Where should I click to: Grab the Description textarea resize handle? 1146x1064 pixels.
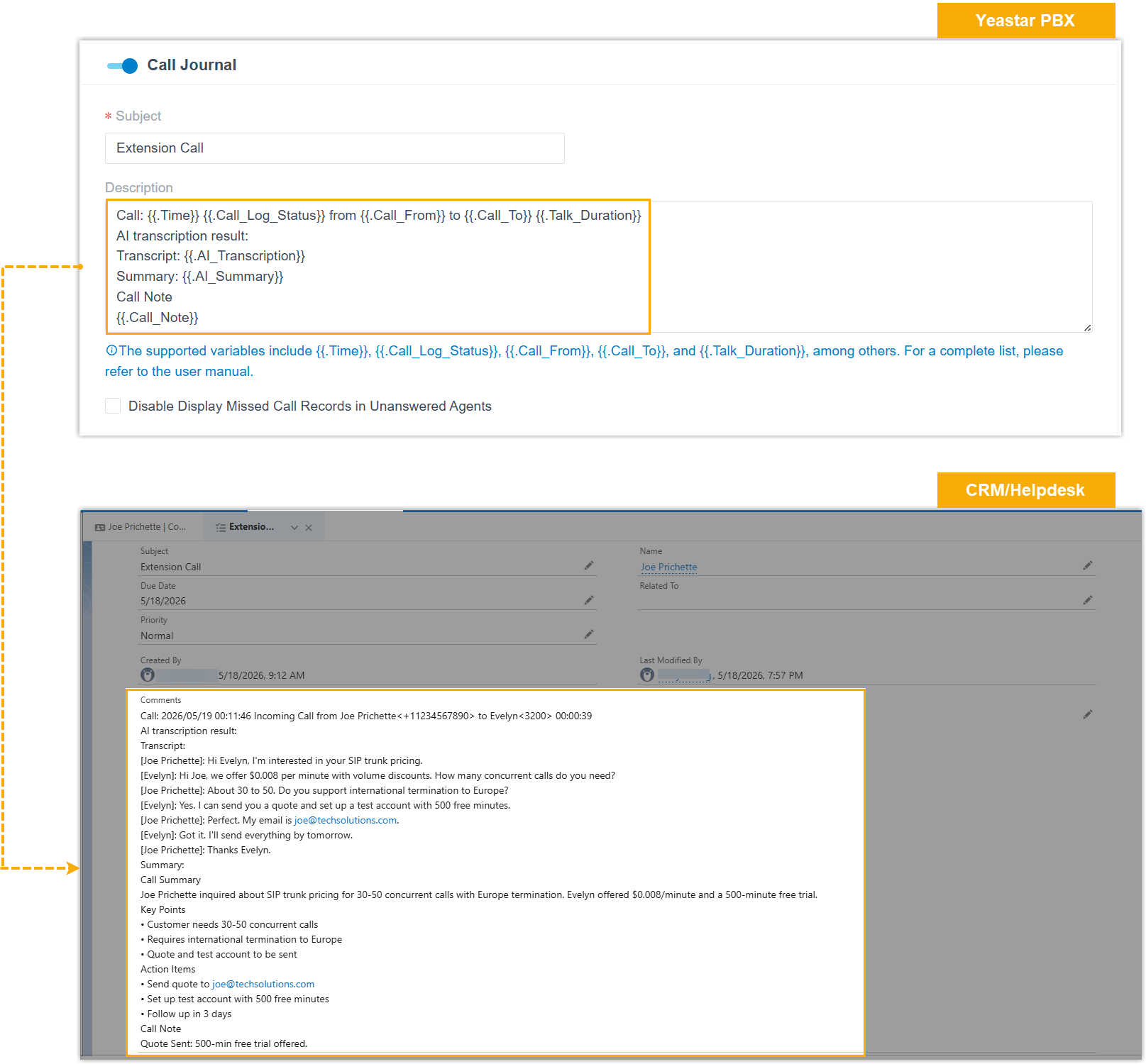click(1087, 328)
